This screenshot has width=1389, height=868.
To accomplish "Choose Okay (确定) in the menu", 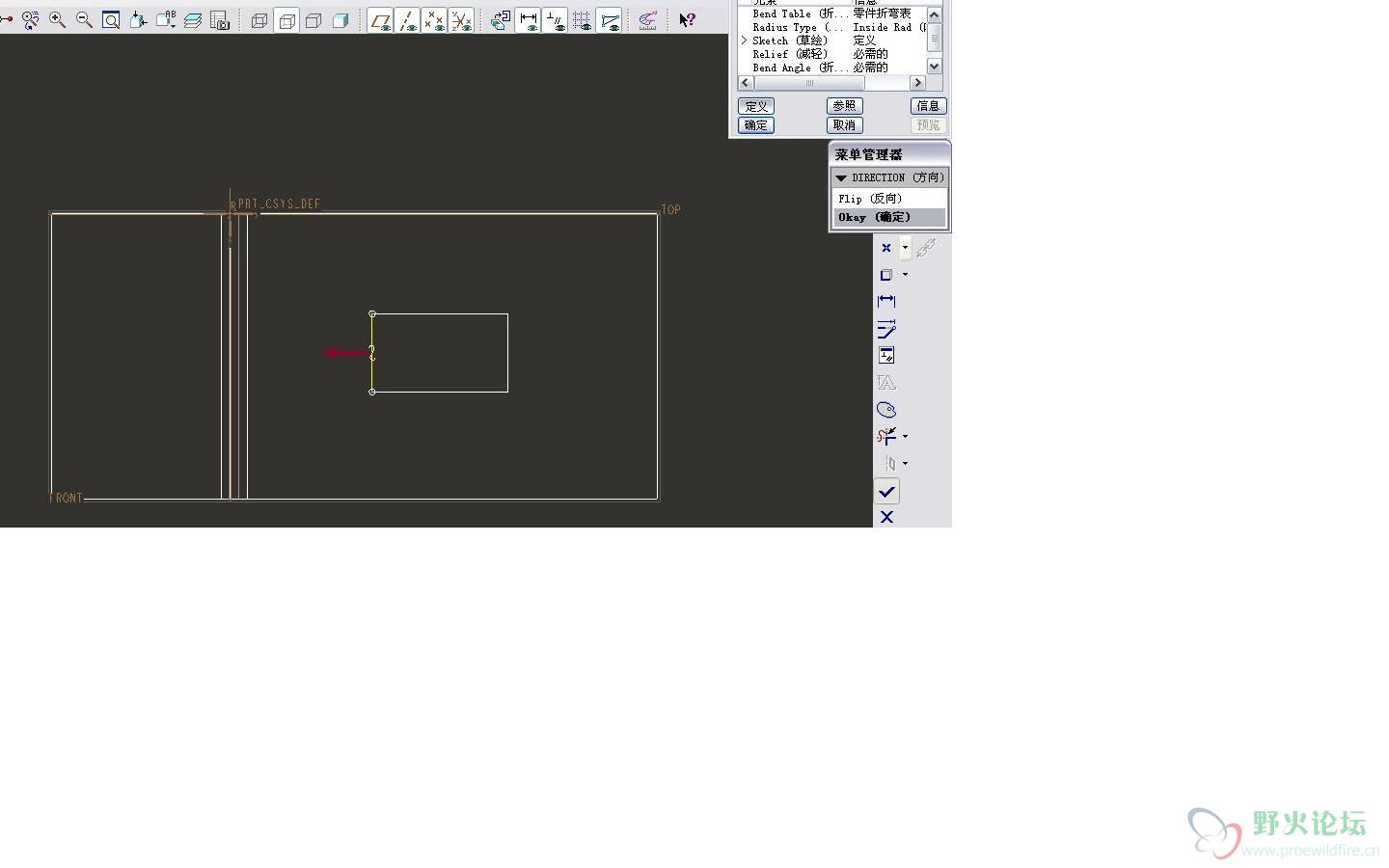I will [889, 217].
